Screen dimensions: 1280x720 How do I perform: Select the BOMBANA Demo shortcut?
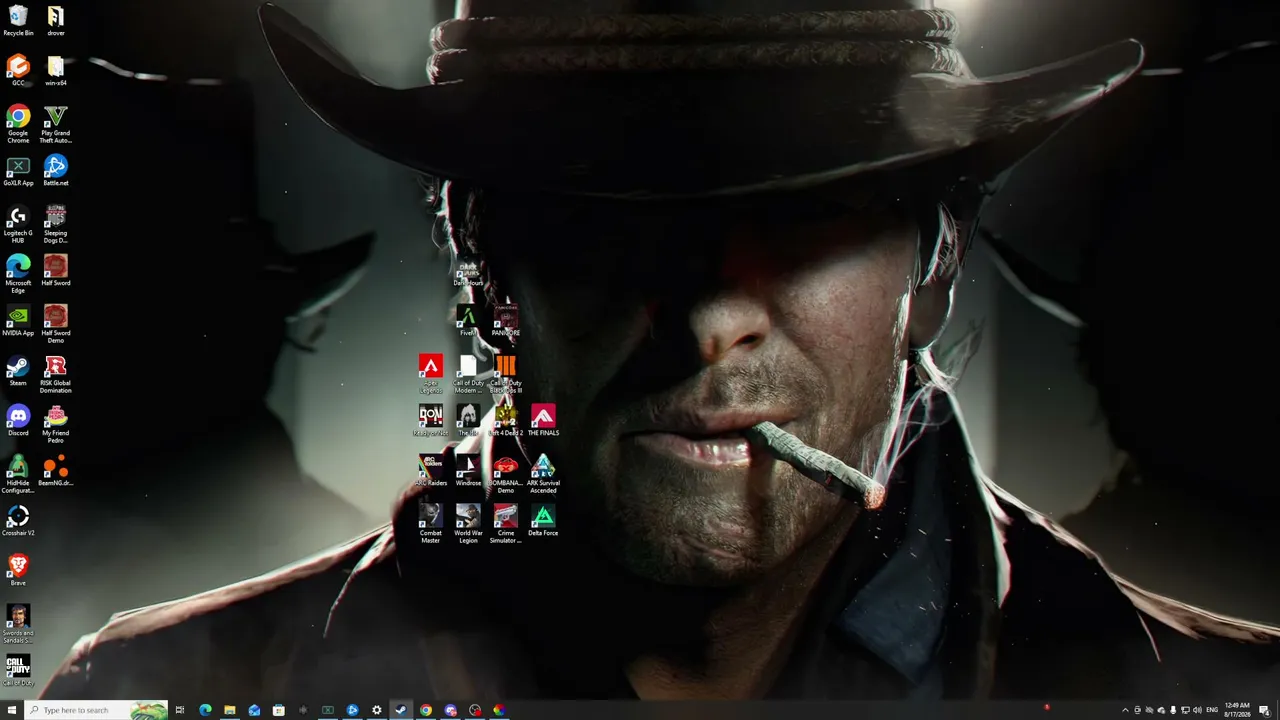coord(506,473)
